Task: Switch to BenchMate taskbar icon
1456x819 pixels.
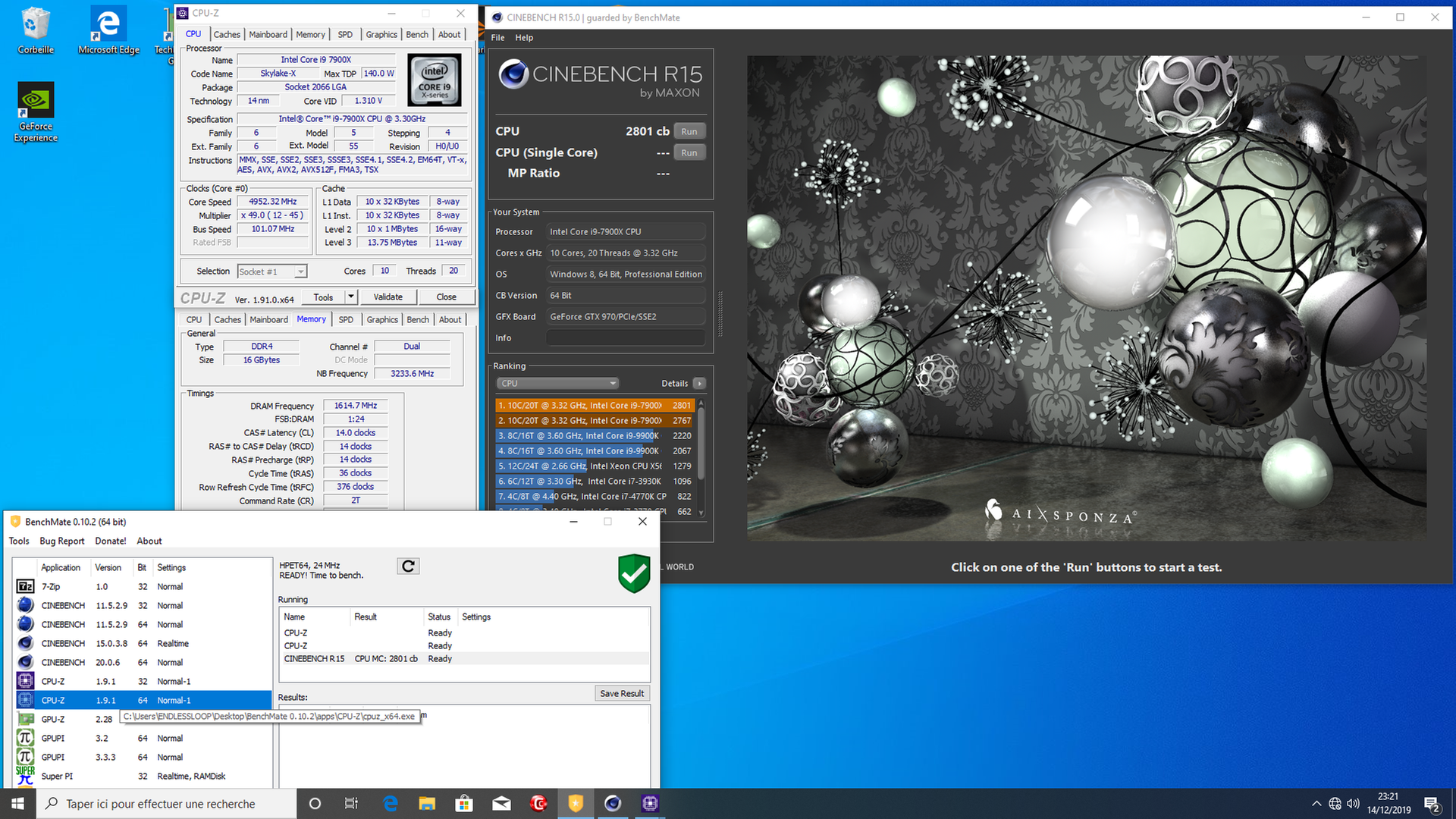Action: (576, 804)
